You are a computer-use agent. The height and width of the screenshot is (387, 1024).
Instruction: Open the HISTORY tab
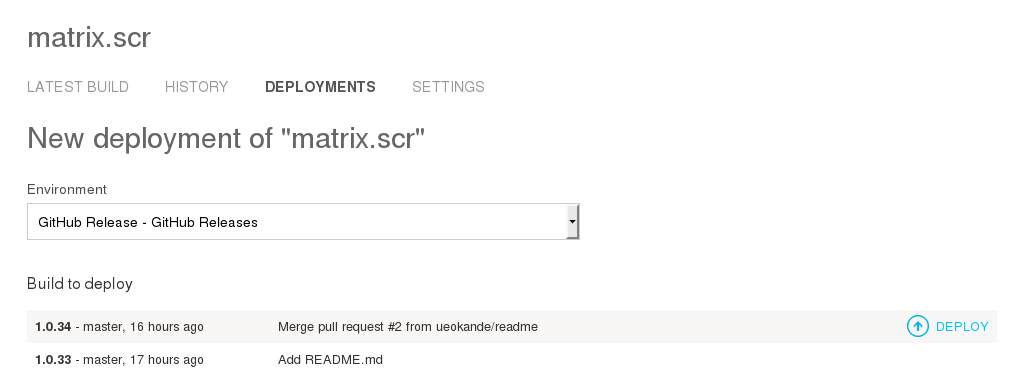[x=197, y=87]
